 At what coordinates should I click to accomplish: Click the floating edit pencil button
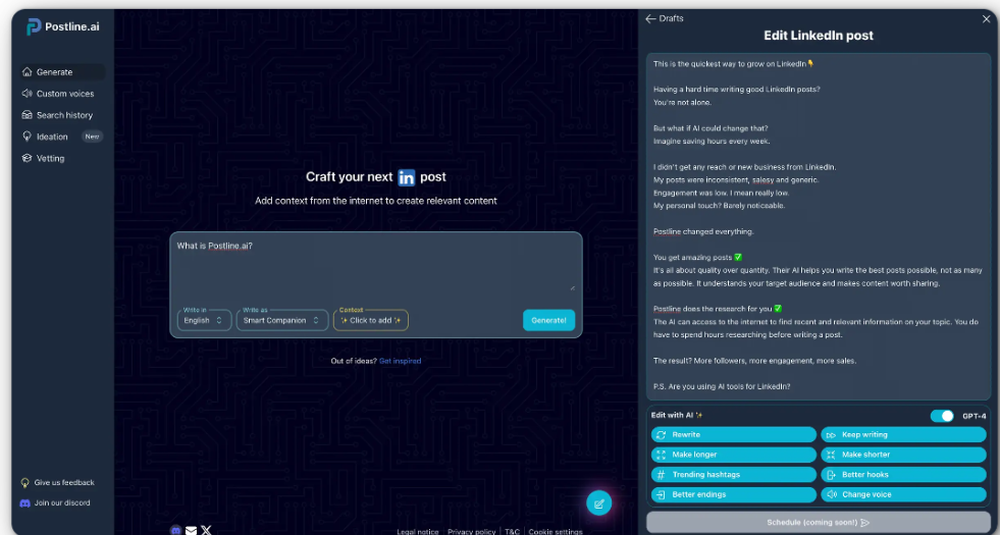coord(599,504)
